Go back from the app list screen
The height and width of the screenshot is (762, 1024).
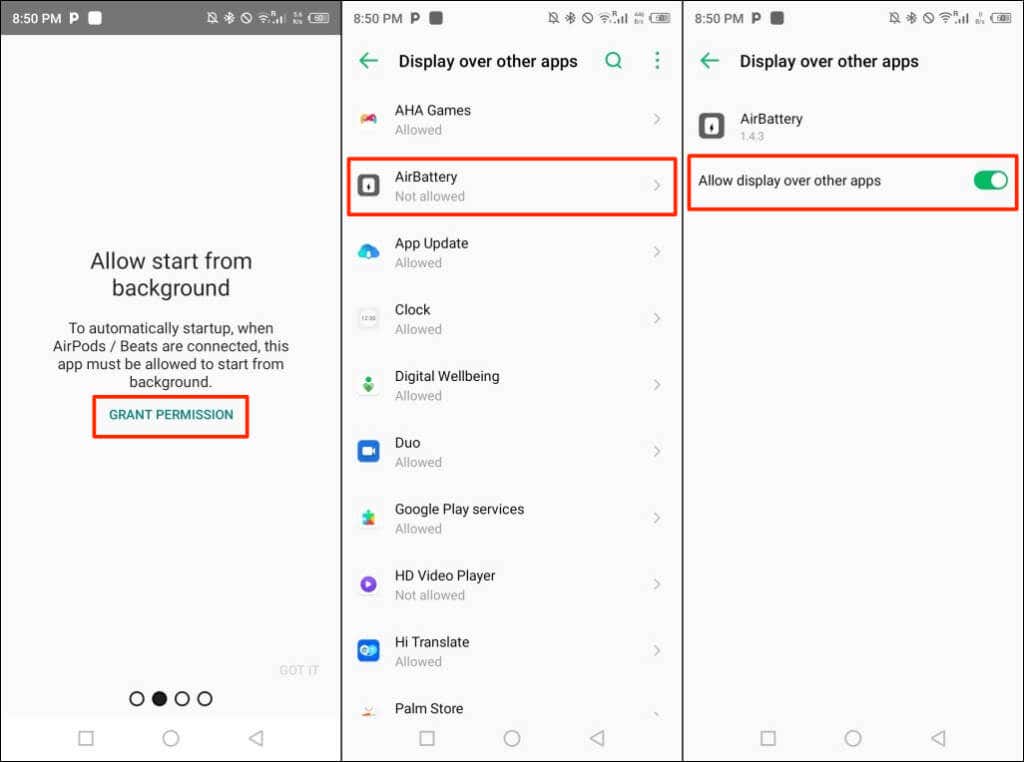(x=369, y=61)
